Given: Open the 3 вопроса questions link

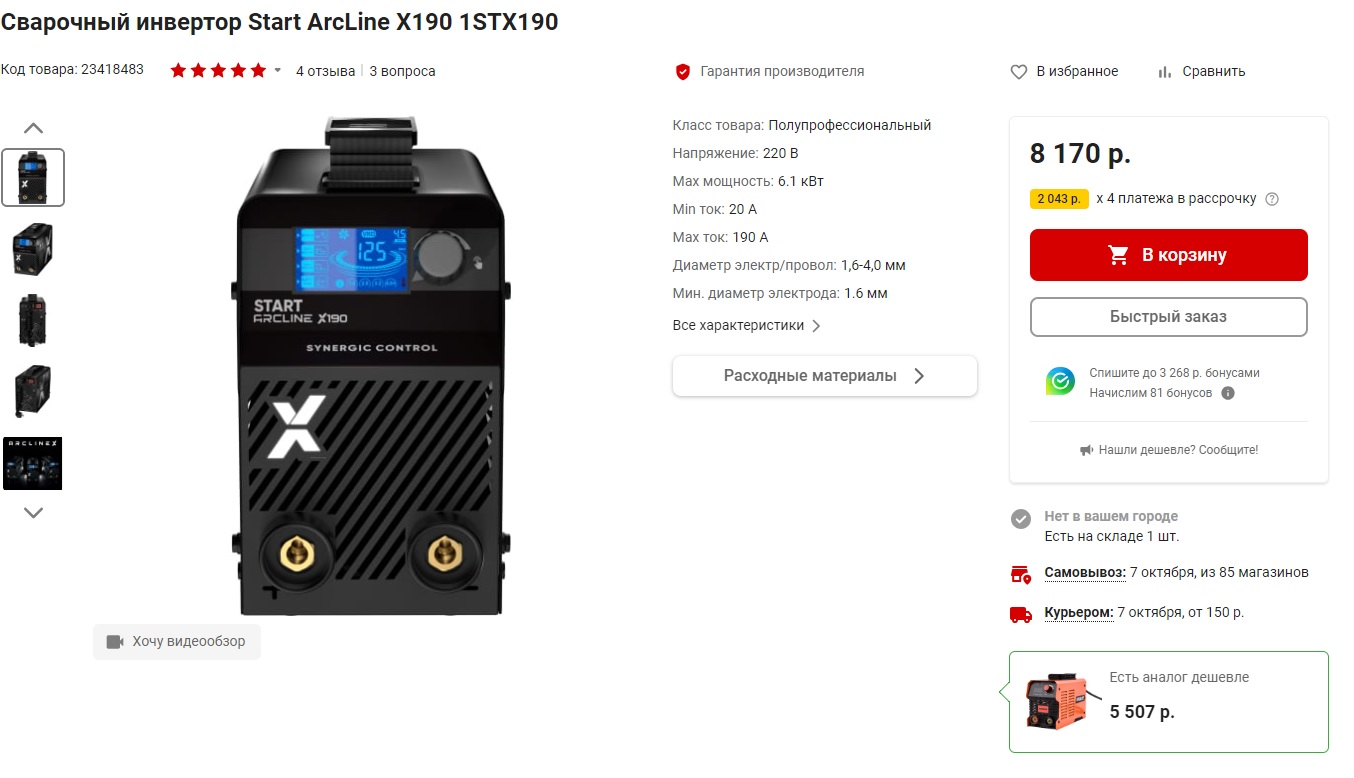Looking at the screenshot, I should pos(402,72).
